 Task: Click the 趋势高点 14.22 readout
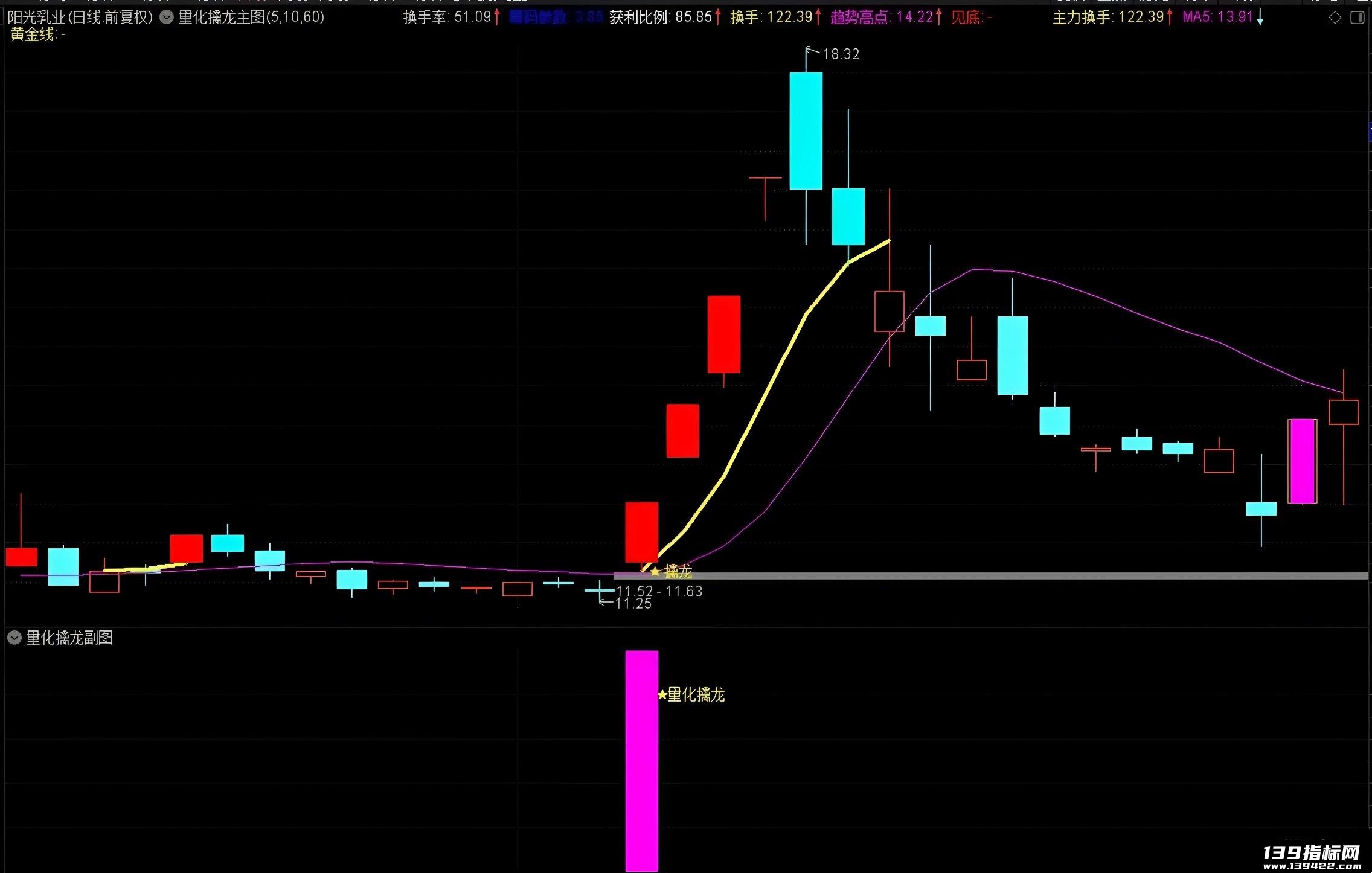point(882,18)
